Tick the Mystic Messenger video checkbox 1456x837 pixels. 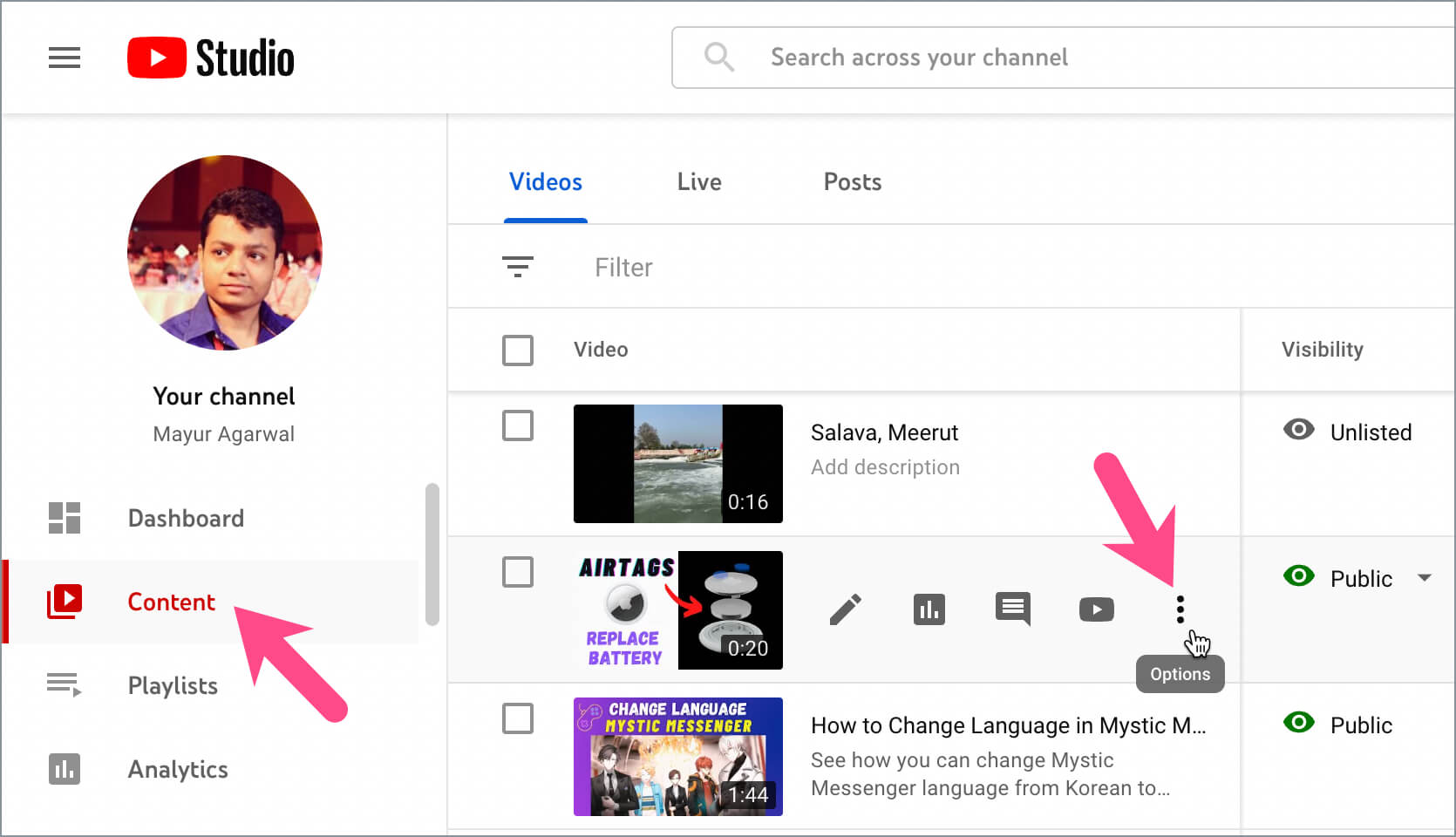click(x=518, y=719)
